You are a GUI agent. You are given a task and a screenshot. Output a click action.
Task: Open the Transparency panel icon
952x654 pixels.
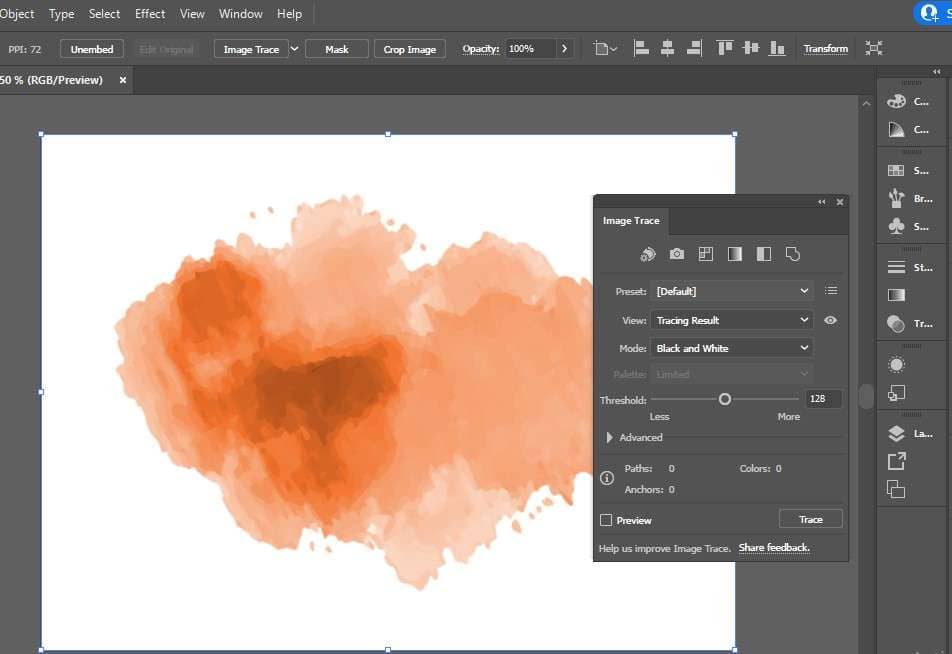(x=896, y=324)
